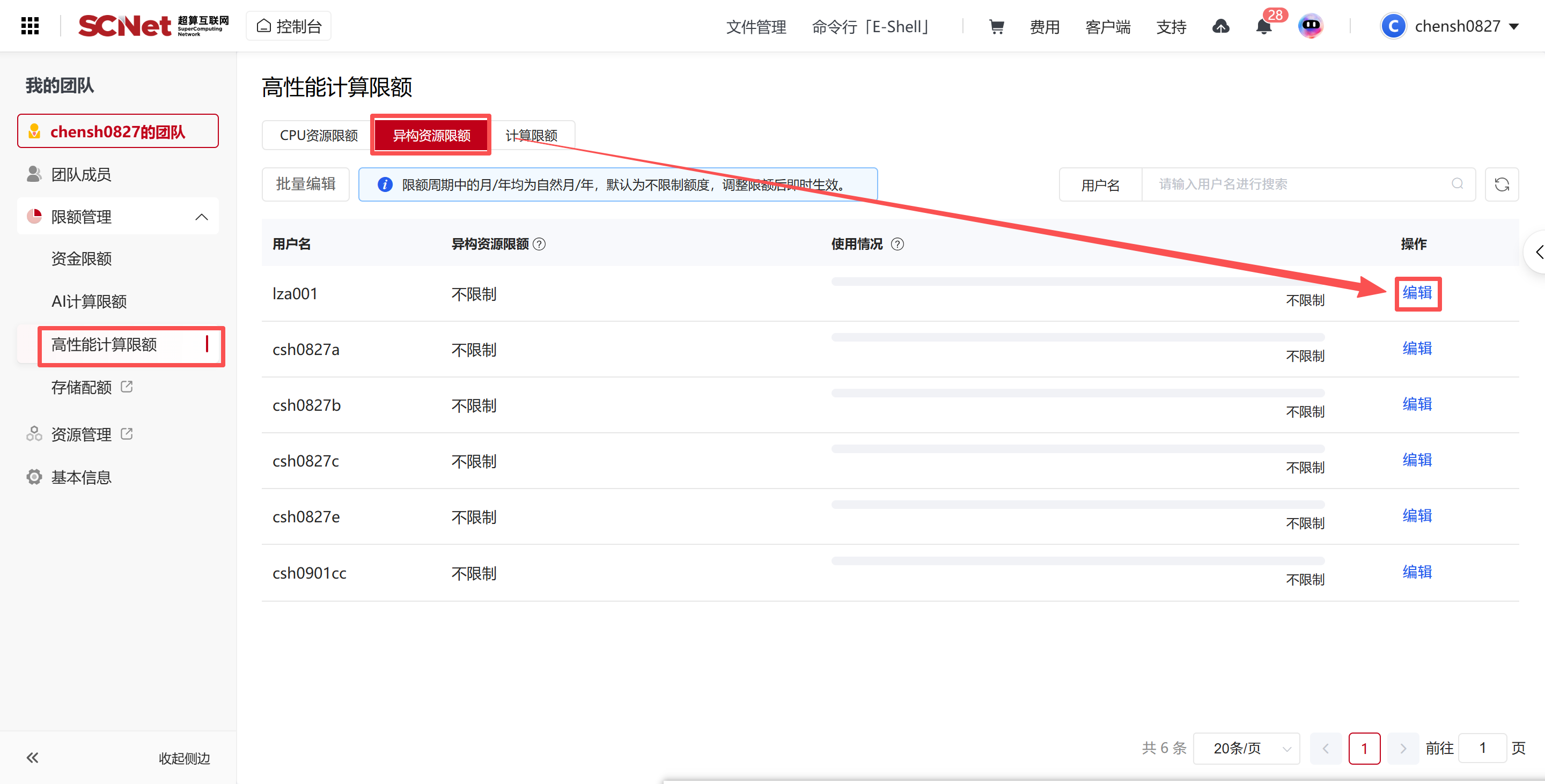Image resolution: width=1545 pixels, height=784 pixels.
Task: Click the cloud upload icon
Action: [1220, 26]
